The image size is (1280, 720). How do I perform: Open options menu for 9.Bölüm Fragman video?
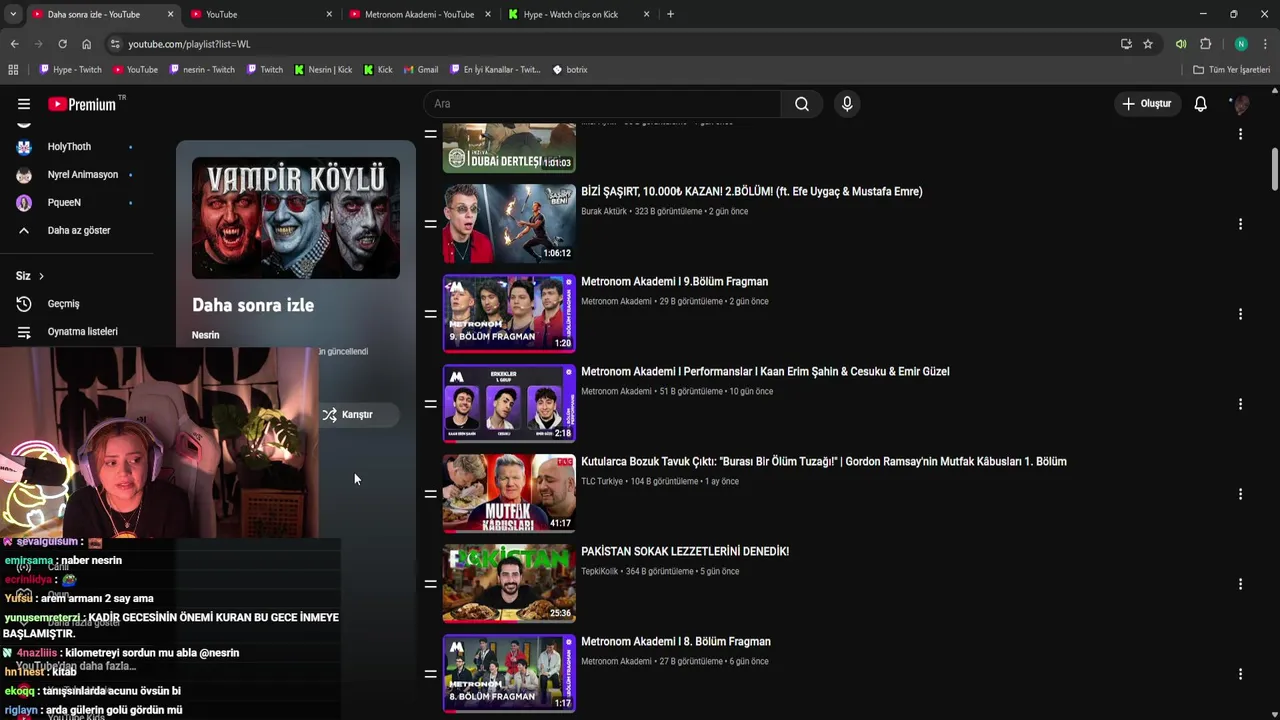1240,314
